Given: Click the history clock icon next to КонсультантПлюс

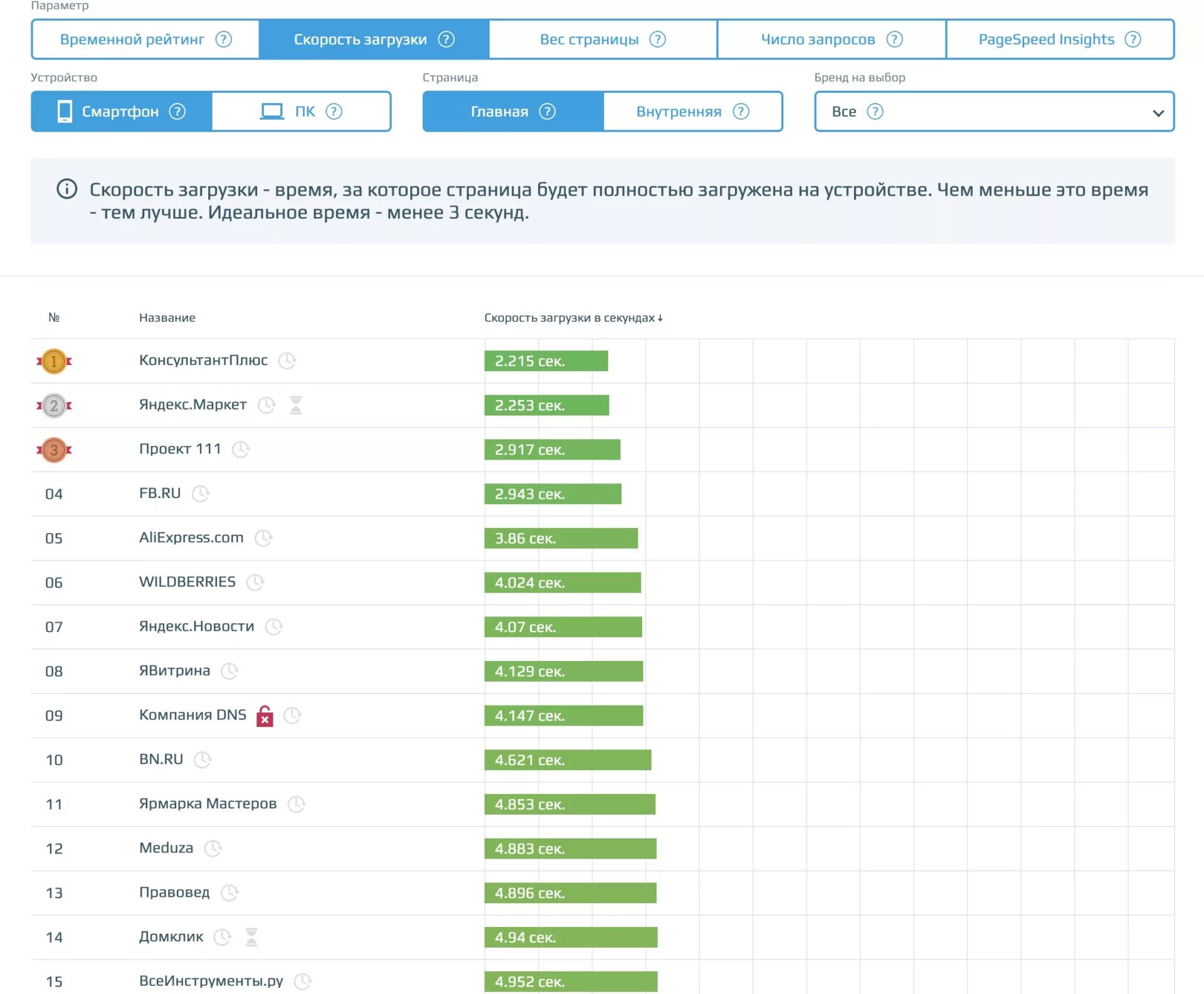Looking at the screenshot, I should coord(287,361).
